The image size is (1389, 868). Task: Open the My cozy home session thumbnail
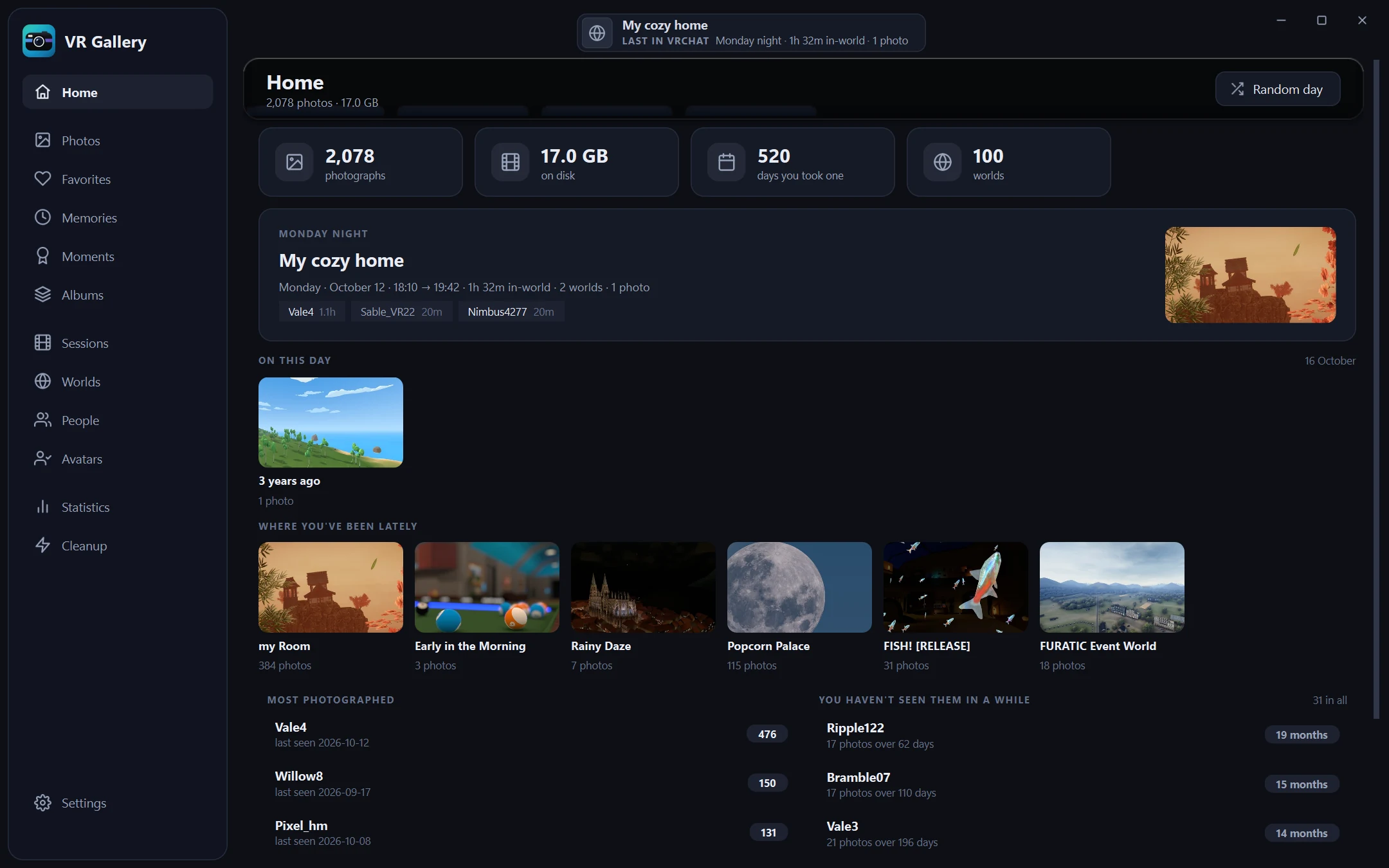click(1250, 275)
